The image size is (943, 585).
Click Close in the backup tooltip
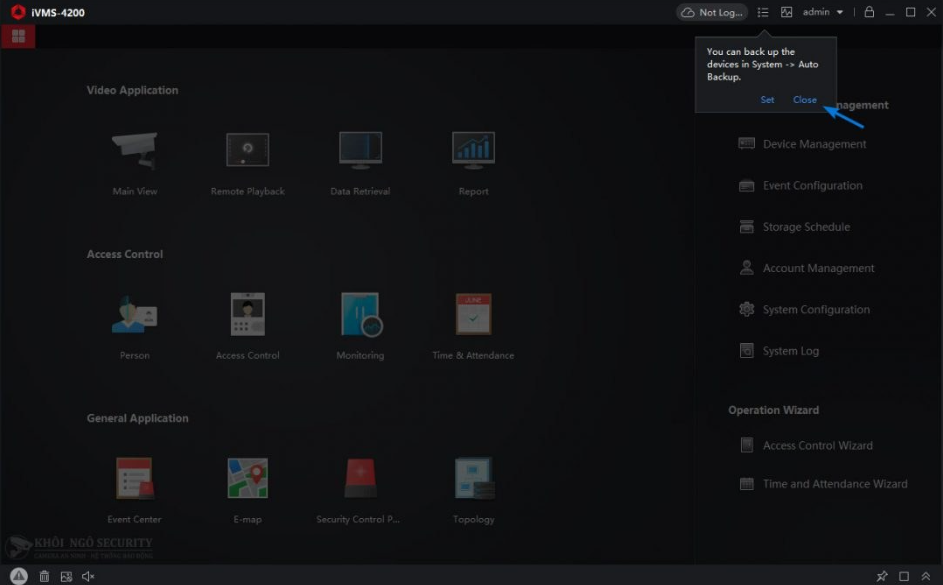pyautogui.click(x=805, y=100)
